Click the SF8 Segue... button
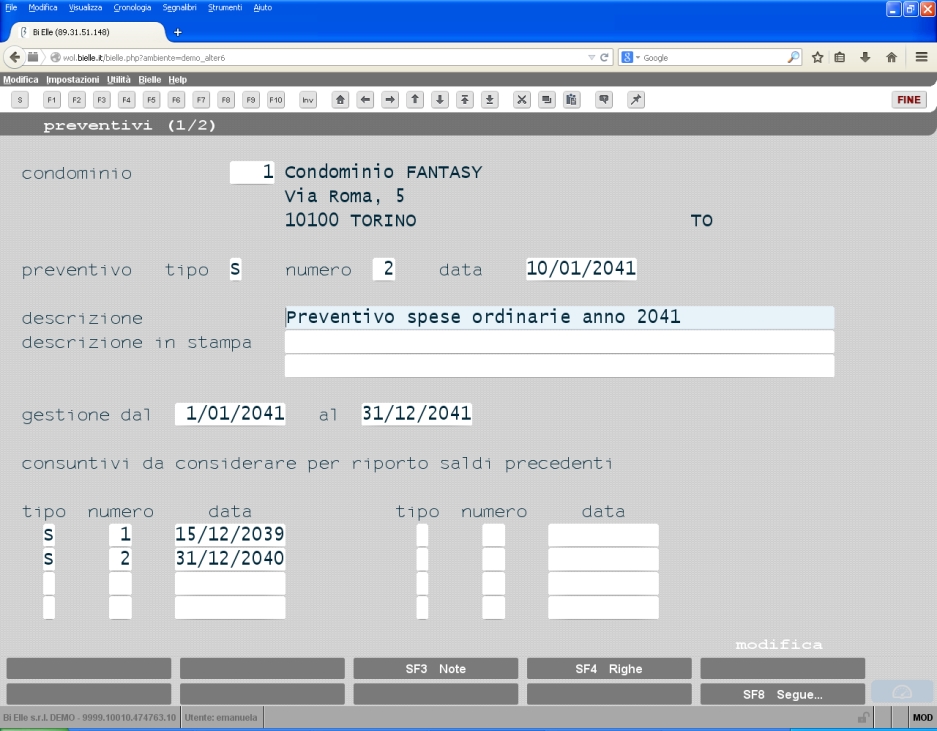Image resolution: width=937 pixels, height=731 pixels. (x=783, y=695)
